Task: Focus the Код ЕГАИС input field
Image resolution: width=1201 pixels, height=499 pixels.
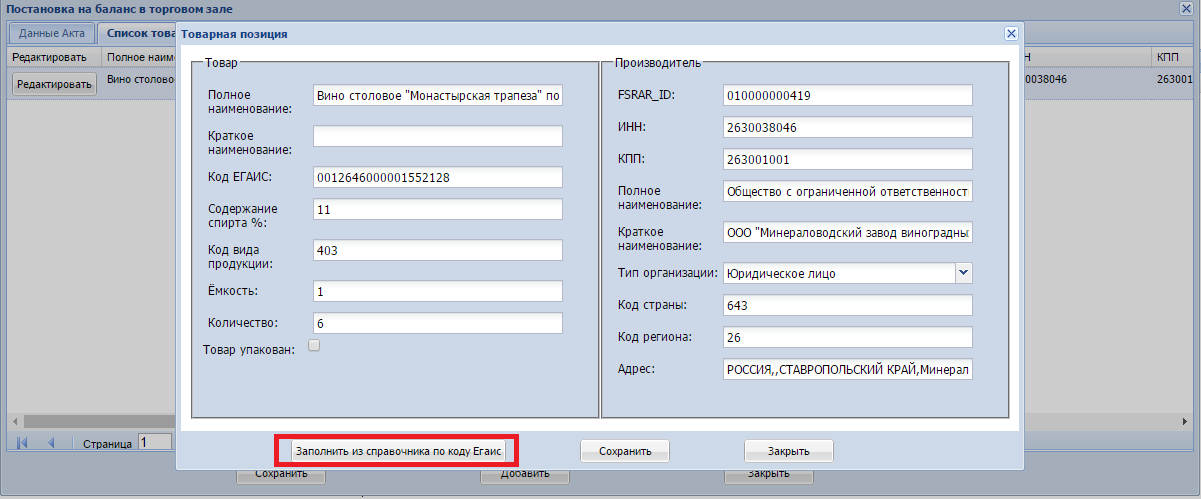Action: [437, 177]
